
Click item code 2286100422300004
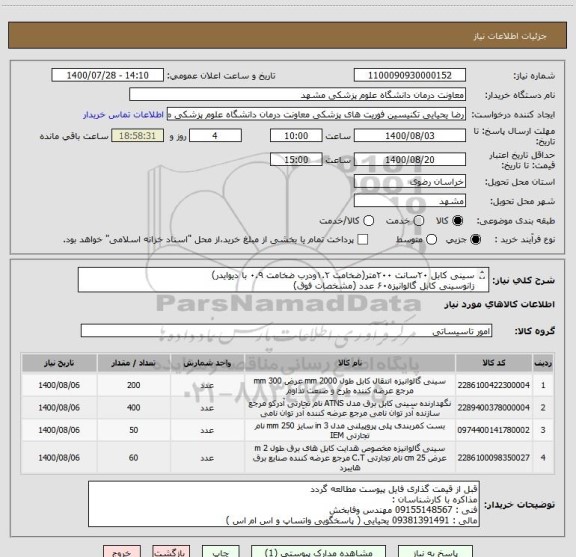coord(494,385)
